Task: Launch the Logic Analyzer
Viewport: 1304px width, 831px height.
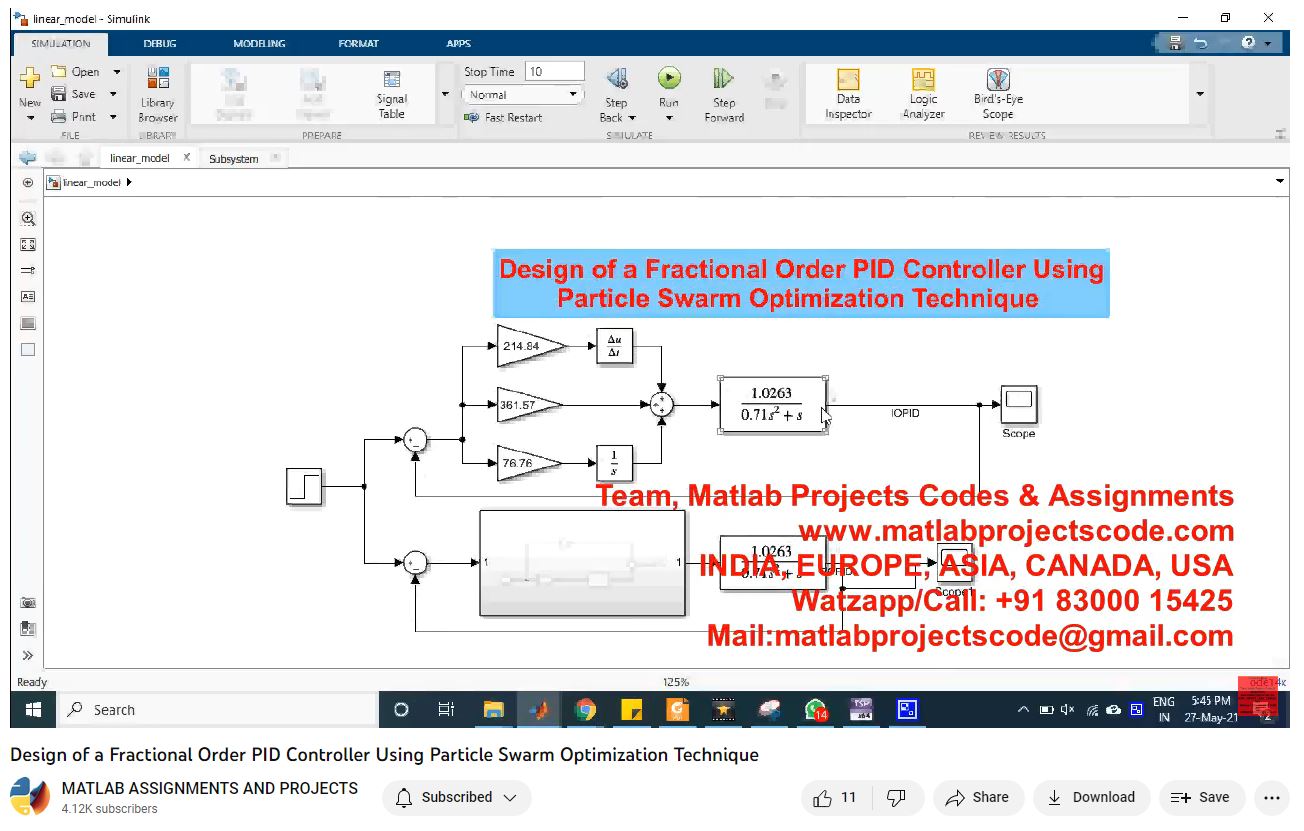Action: click(x=923, y=94)
